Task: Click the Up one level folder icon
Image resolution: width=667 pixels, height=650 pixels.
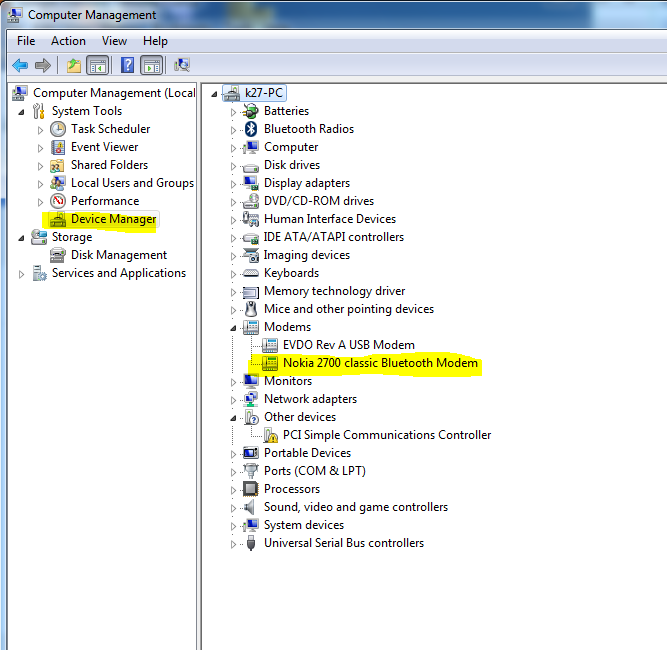Action: click(74, 66)
